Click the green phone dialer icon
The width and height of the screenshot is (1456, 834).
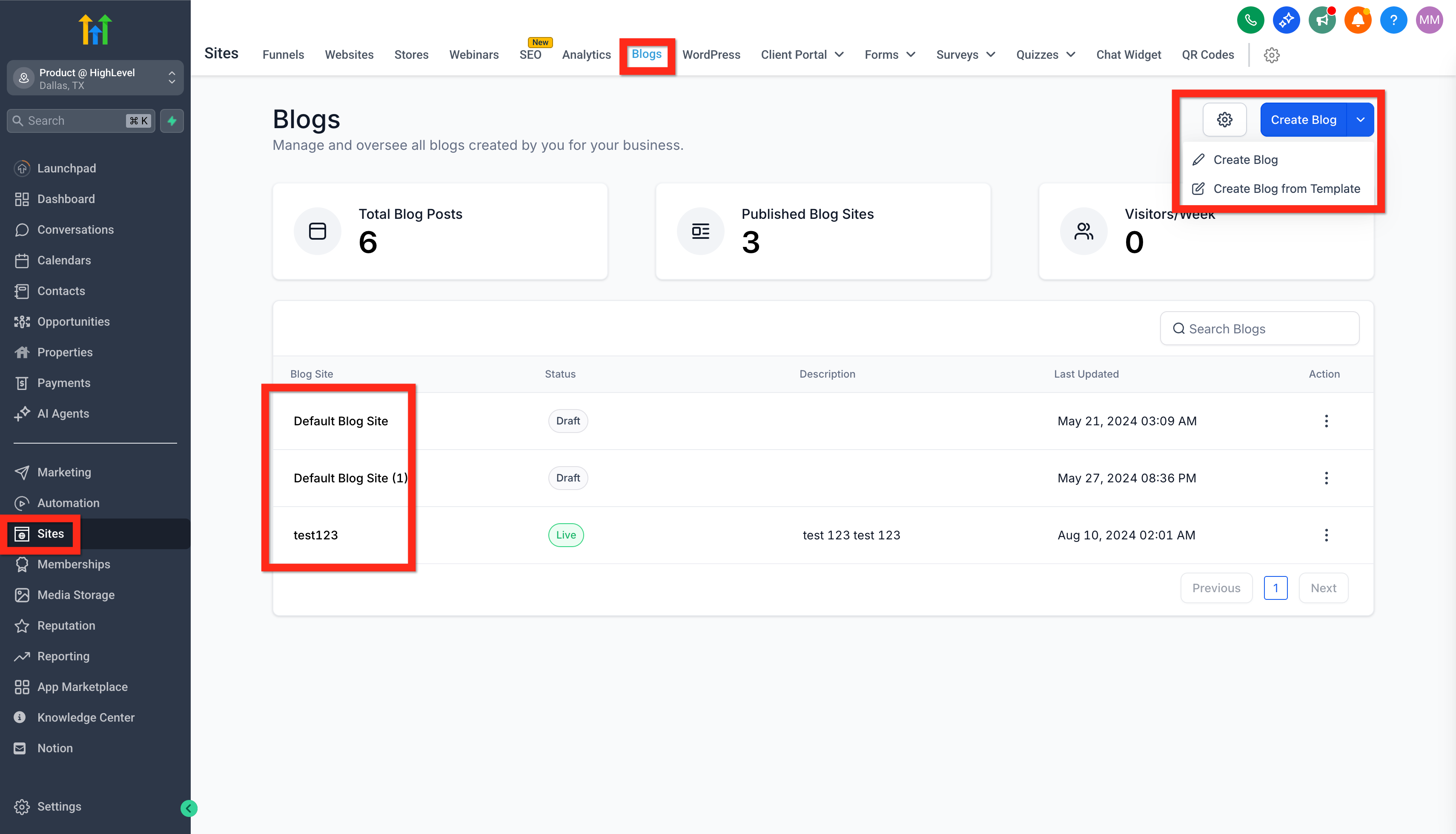coord(1250,20)
